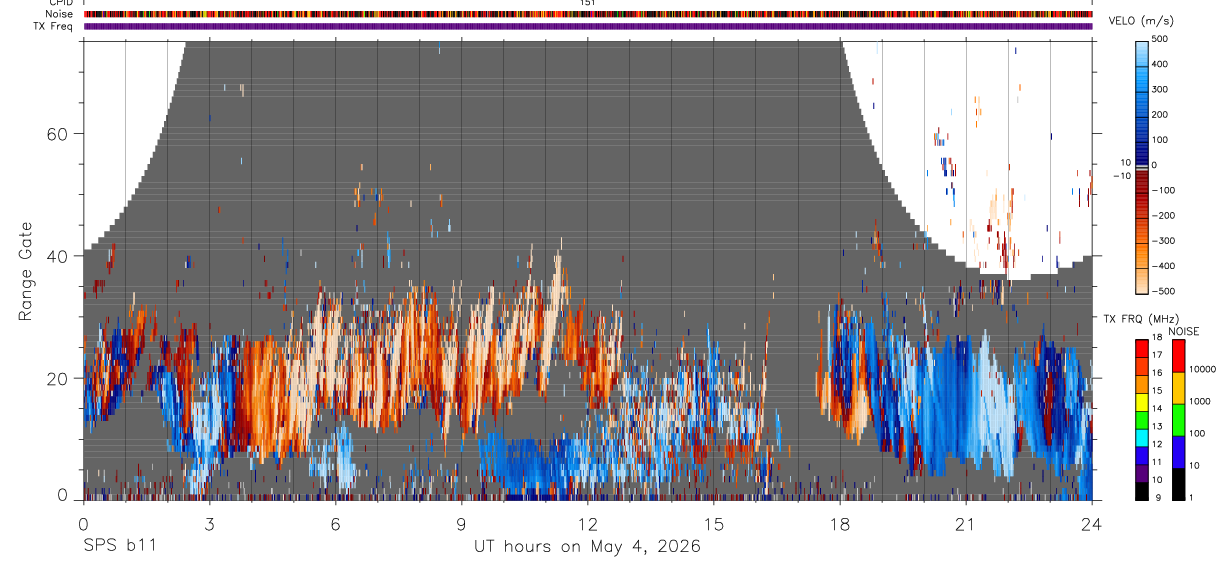Click the 24 tick on UT hours axis

(x=1091, y=523)
